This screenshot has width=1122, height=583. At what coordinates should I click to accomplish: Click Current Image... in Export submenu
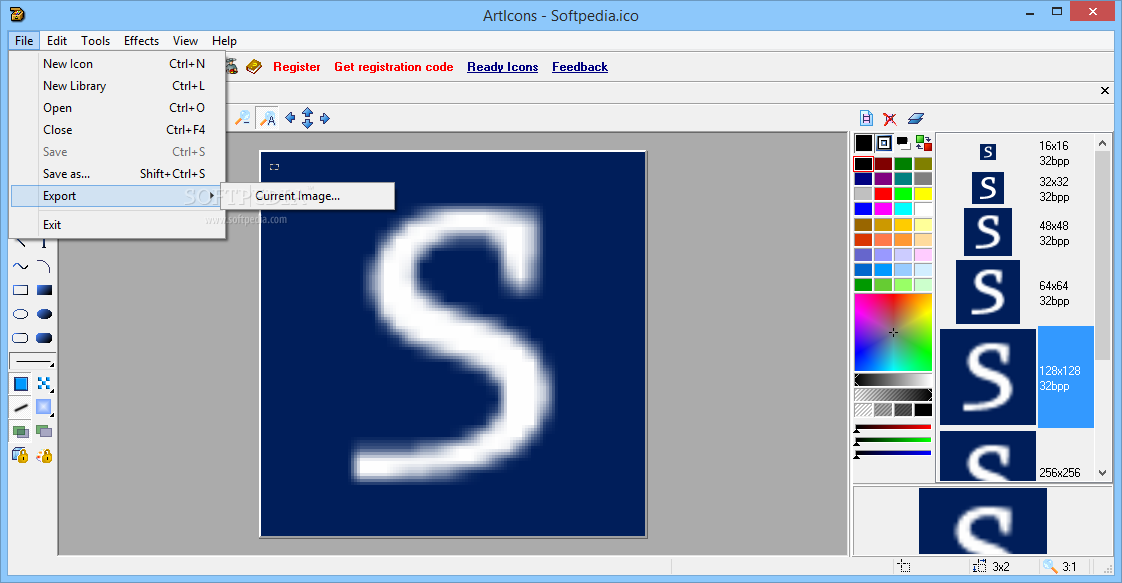(308, 196)
